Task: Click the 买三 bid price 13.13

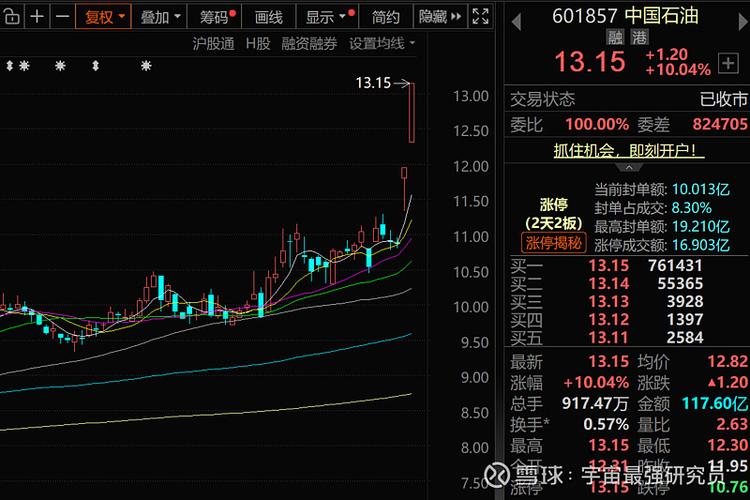Action: (x=608, y=301)
